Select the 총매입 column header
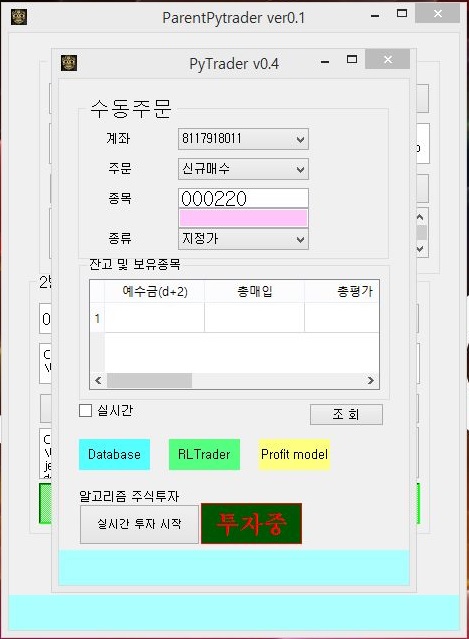Viewport: 469px width, 639px height. click(254, 291)
